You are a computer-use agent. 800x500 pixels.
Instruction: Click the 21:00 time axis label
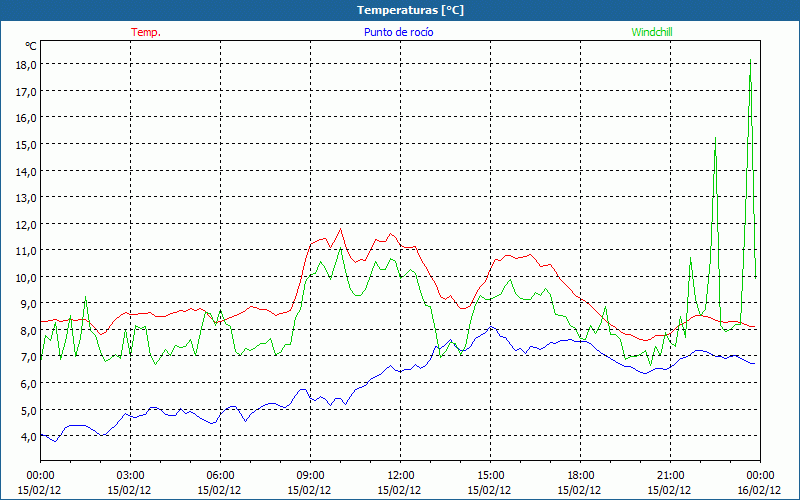tap(670, 476)
